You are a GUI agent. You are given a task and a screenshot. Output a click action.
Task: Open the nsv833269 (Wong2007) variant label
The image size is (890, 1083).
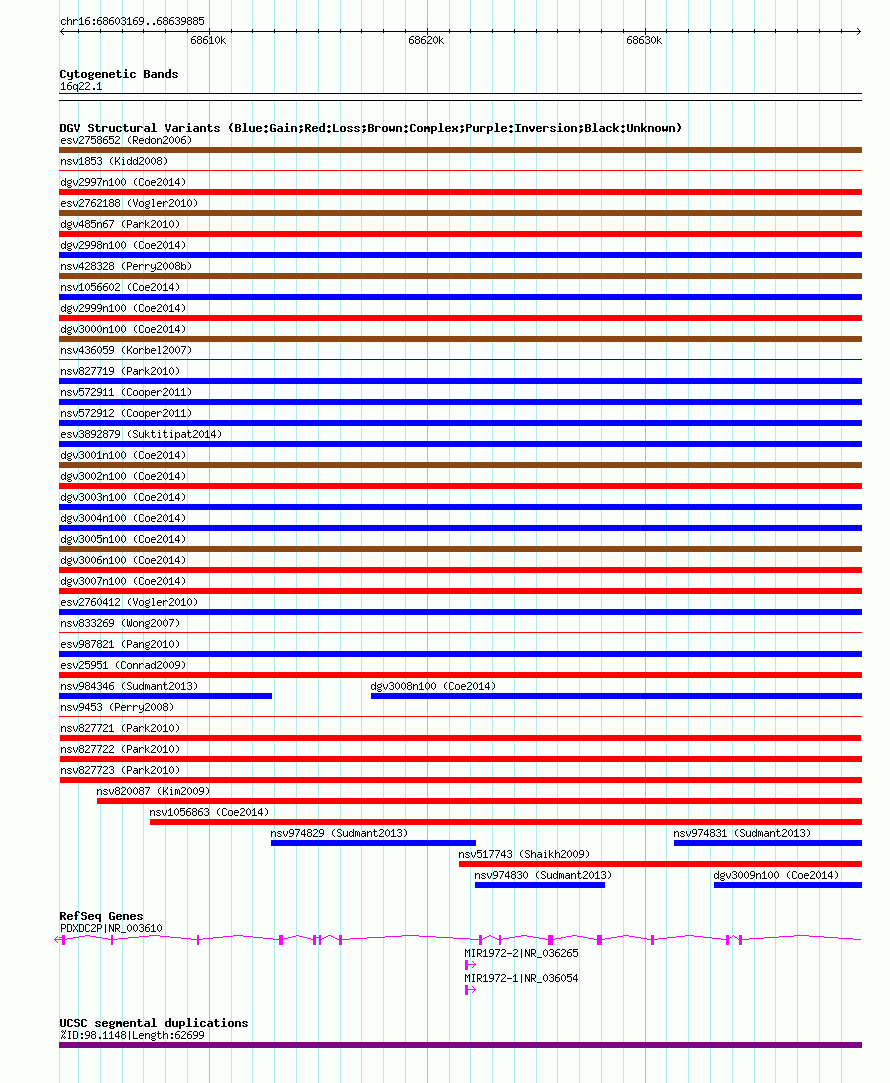pyautogui.click(x=120, y=623)
